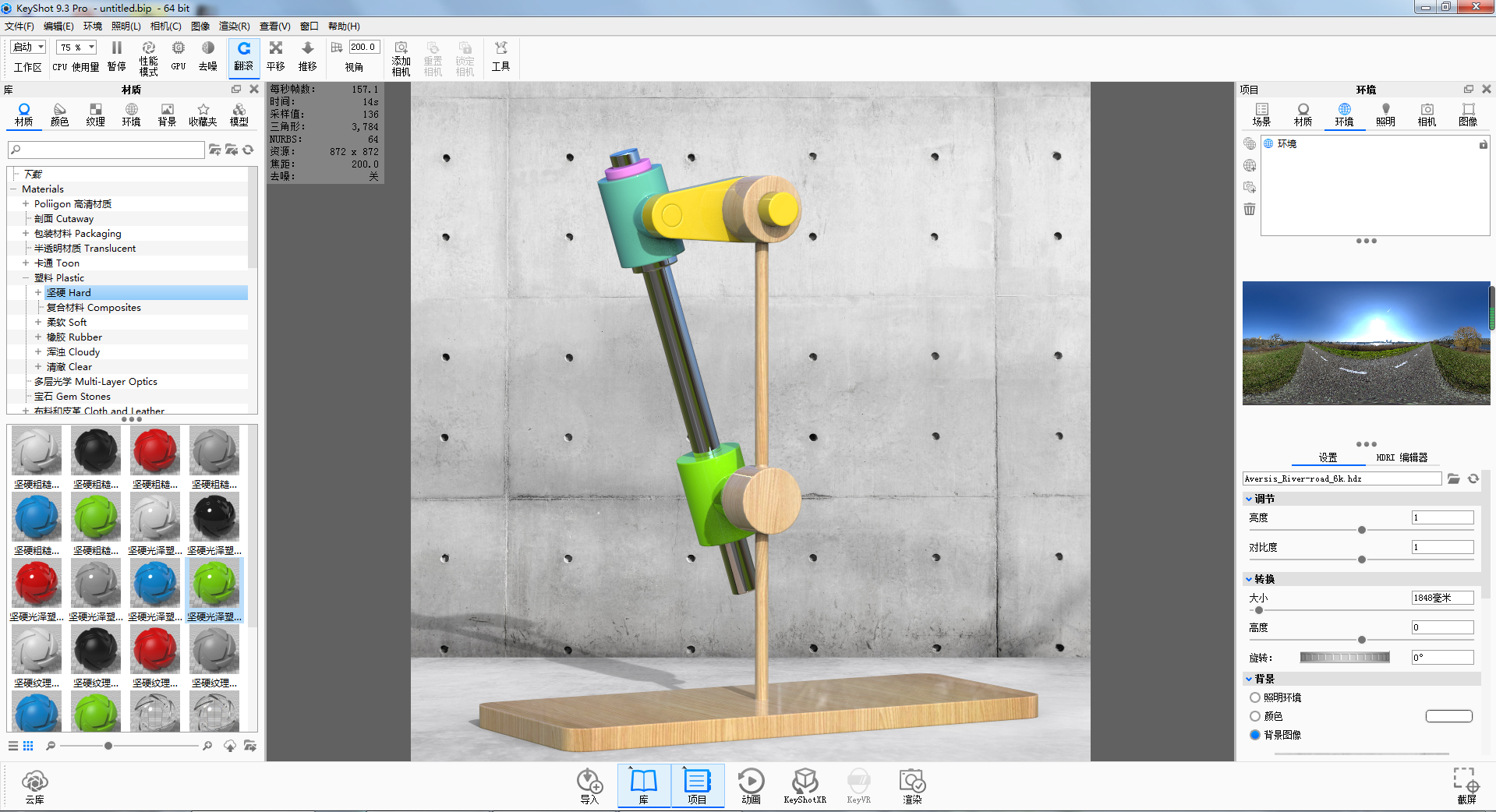Switch to the 照明 tab in project panel

[1385, 114]
